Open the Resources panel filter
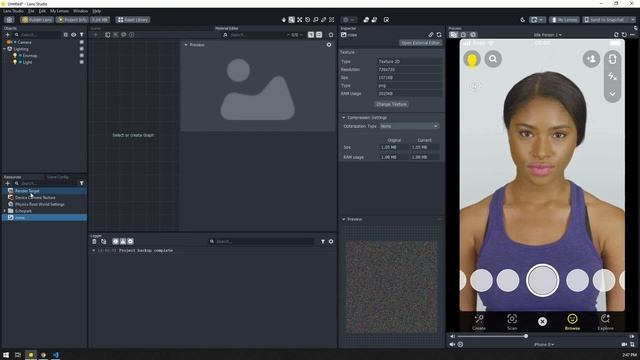The image size is (640, 360). (82, 183)
